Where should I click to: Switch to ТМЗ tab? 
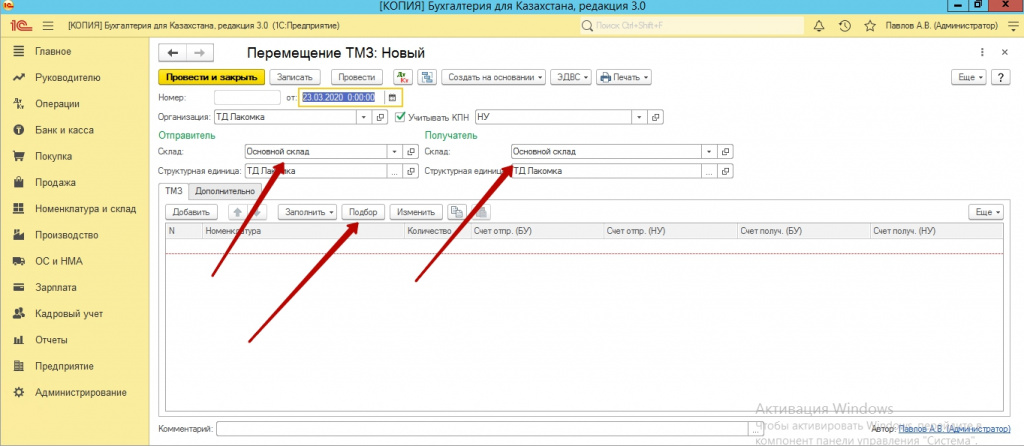coord(174,191)
